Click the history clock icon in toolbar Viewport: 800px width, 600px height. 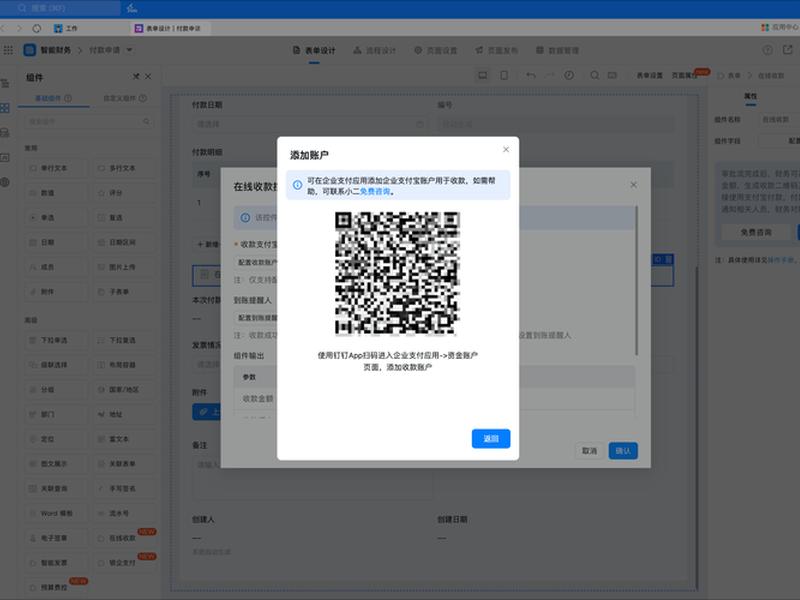(x=569, y=76)
